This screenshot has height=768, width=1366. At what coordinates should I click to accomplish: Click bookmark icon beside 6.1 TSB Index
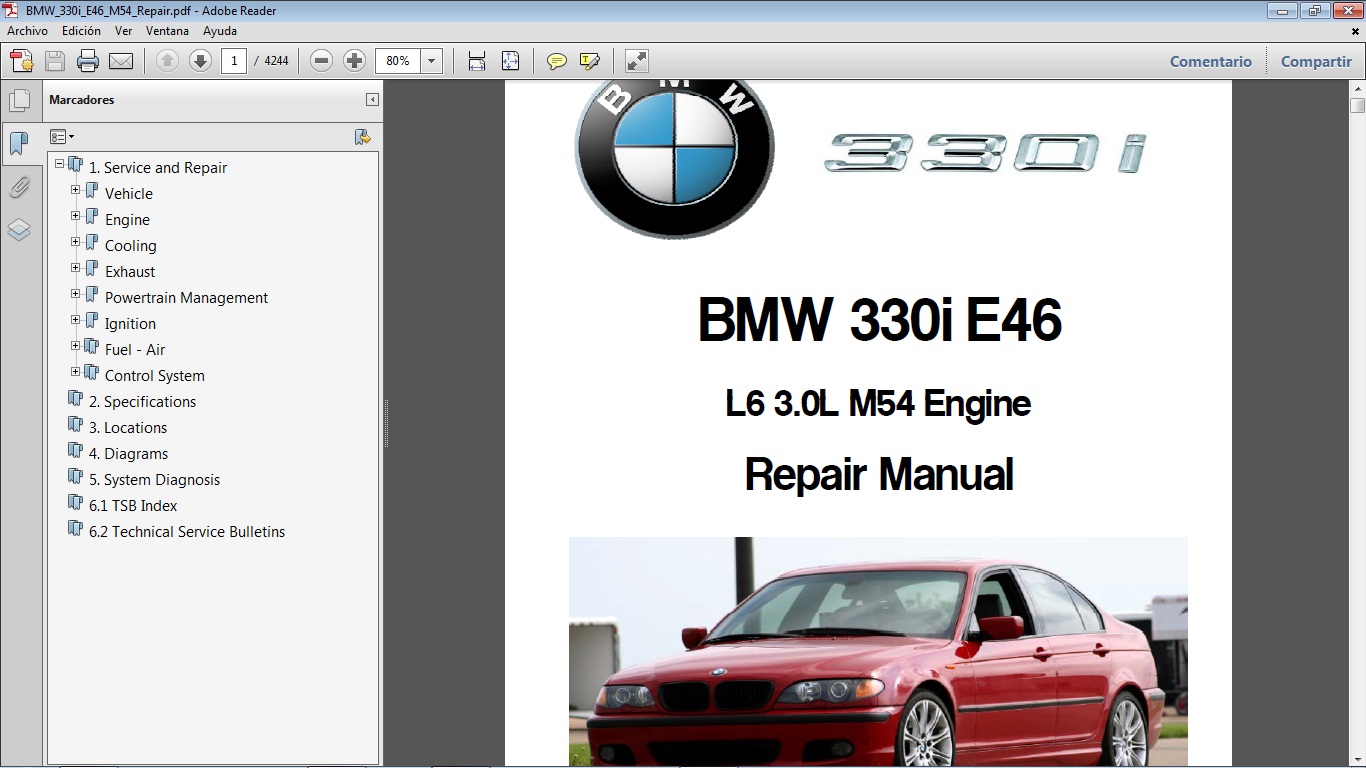tap(75, 504)
